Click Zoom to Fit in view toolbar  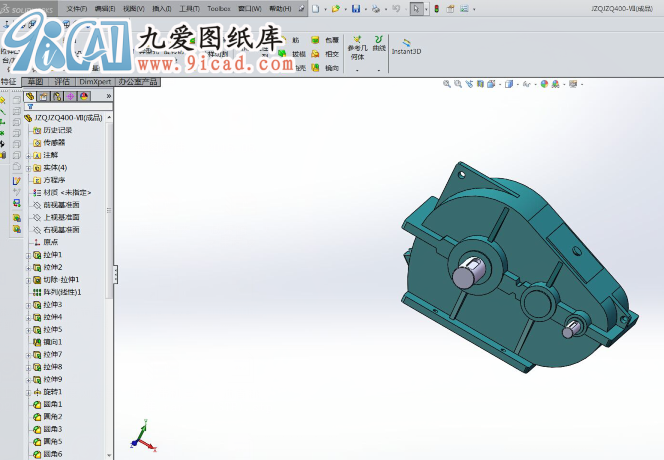pyautogui.click(x=447, y=84)
